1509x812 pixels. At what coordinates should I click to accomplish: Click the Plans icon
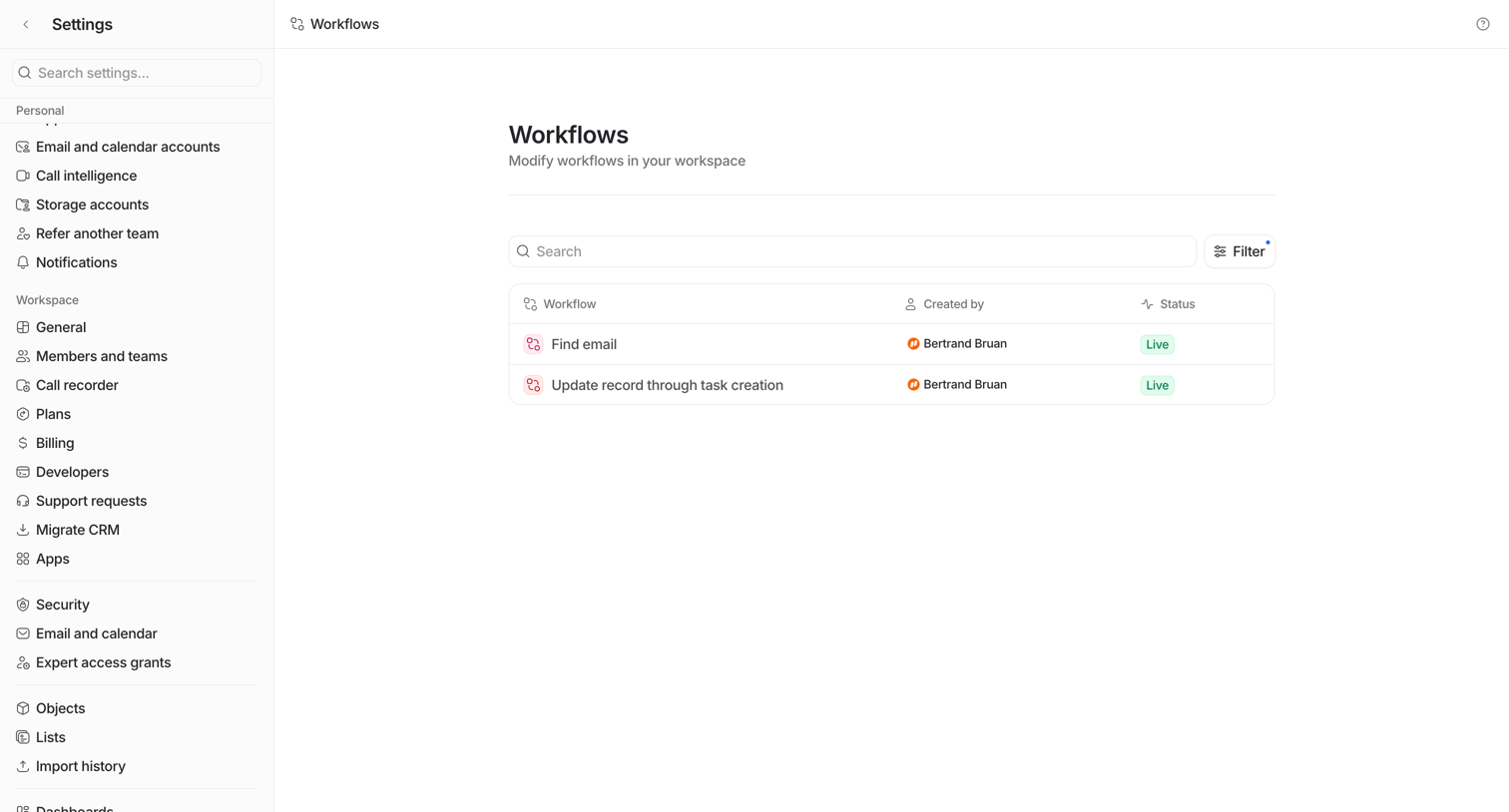click(x=23, y=414)
